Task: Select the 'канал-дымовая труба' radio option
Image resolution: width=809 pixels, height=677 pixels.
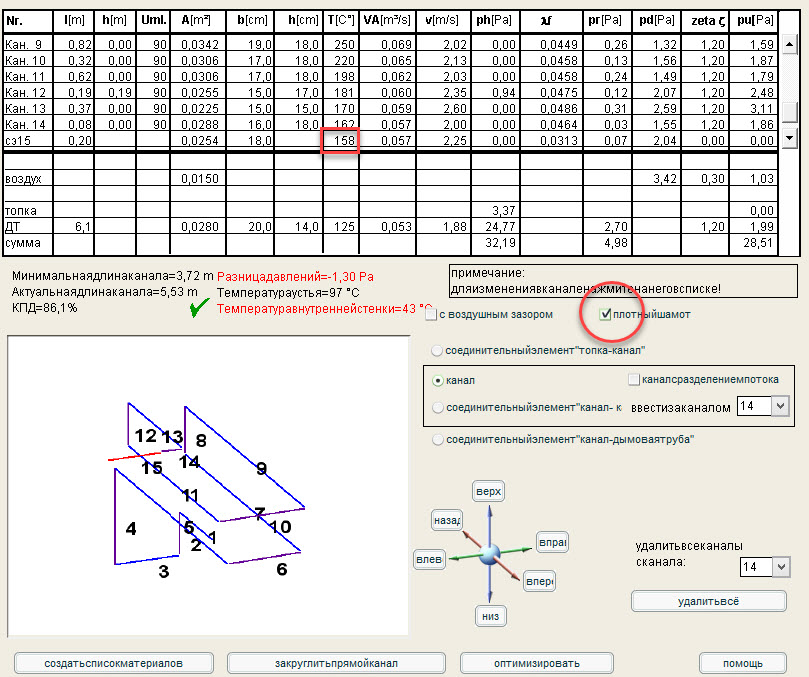Action: click(x=437, y=439)
